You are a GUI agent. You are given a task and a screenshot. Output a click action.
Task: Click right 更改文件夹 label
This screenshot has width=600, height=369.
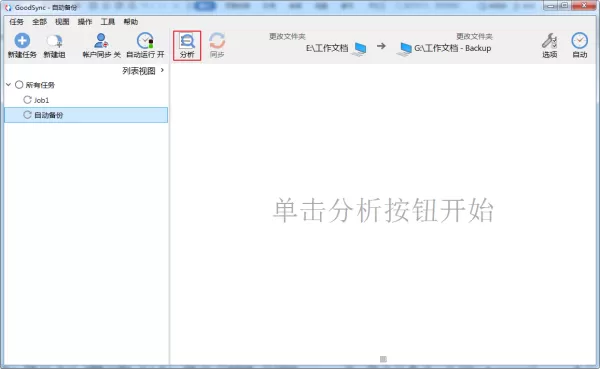pyautogui.click(x=474, y=36)
